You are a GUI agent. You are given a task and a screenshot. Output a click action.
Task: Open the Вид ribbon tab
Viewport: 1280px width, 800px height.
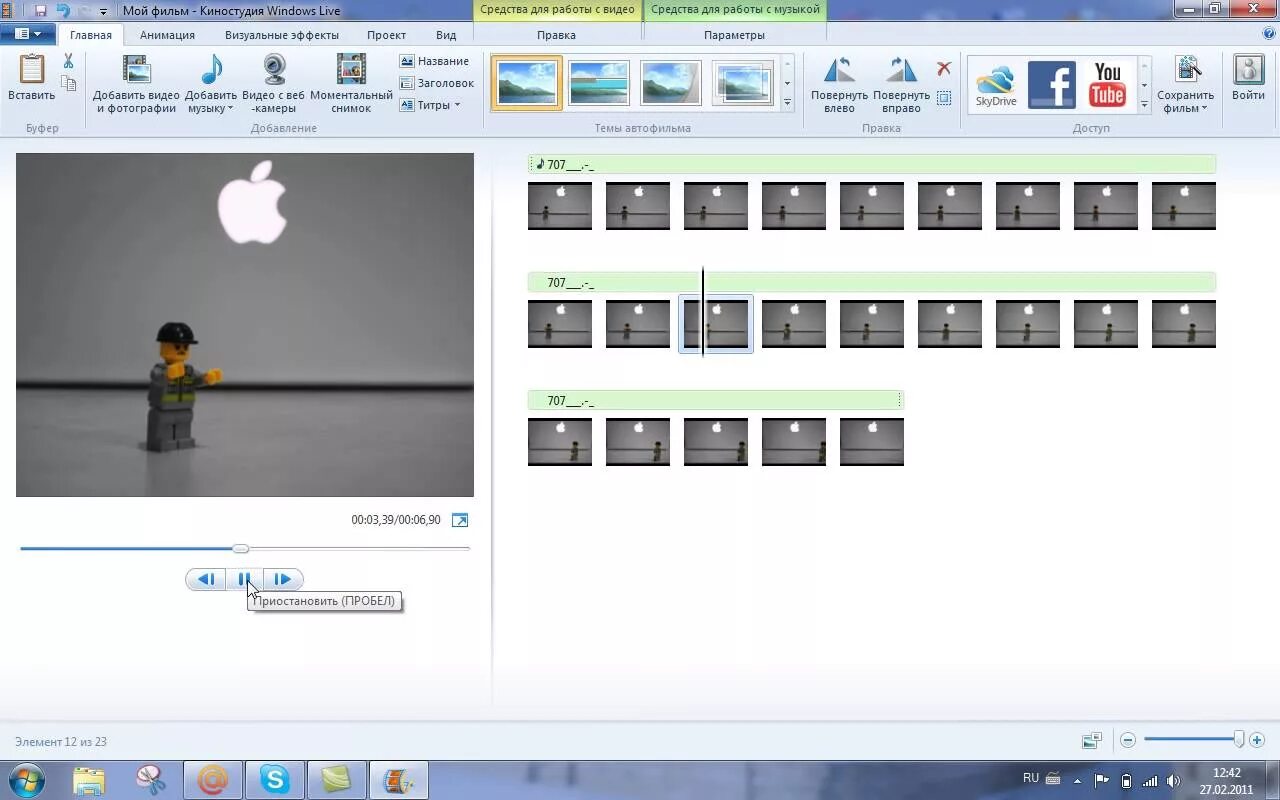click(x=446, y=35)
